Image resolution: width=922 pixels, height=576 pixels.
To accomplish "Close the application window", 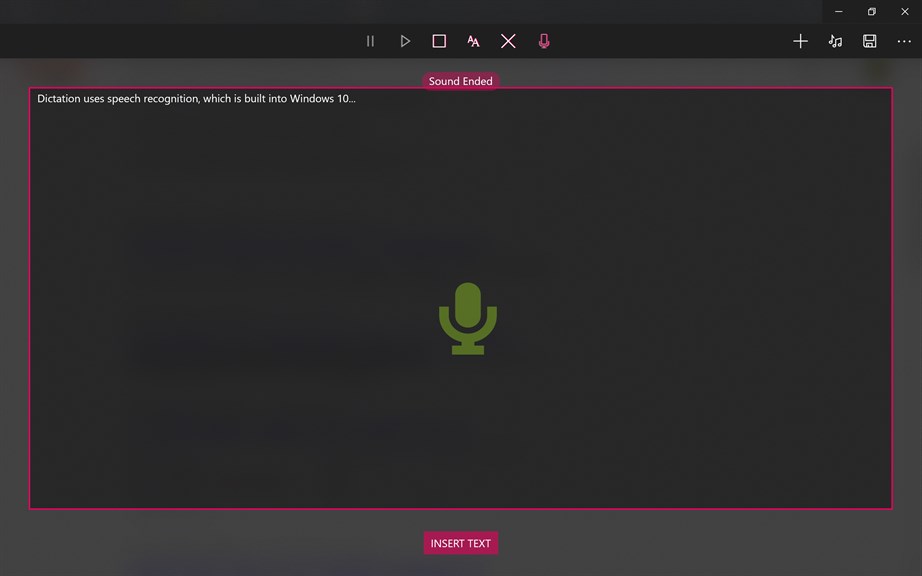I will click(x=905, y=12).
